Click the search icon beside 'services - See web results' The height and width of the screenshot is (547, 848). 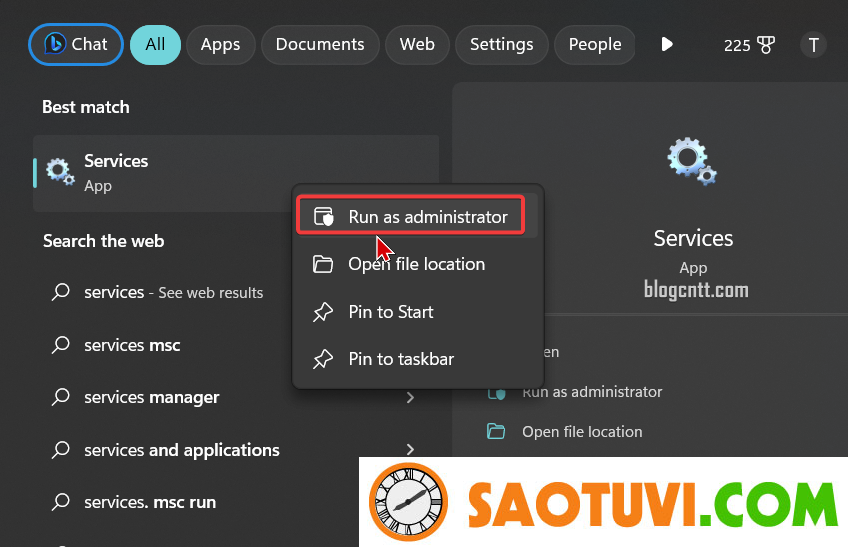click(61, 292)
